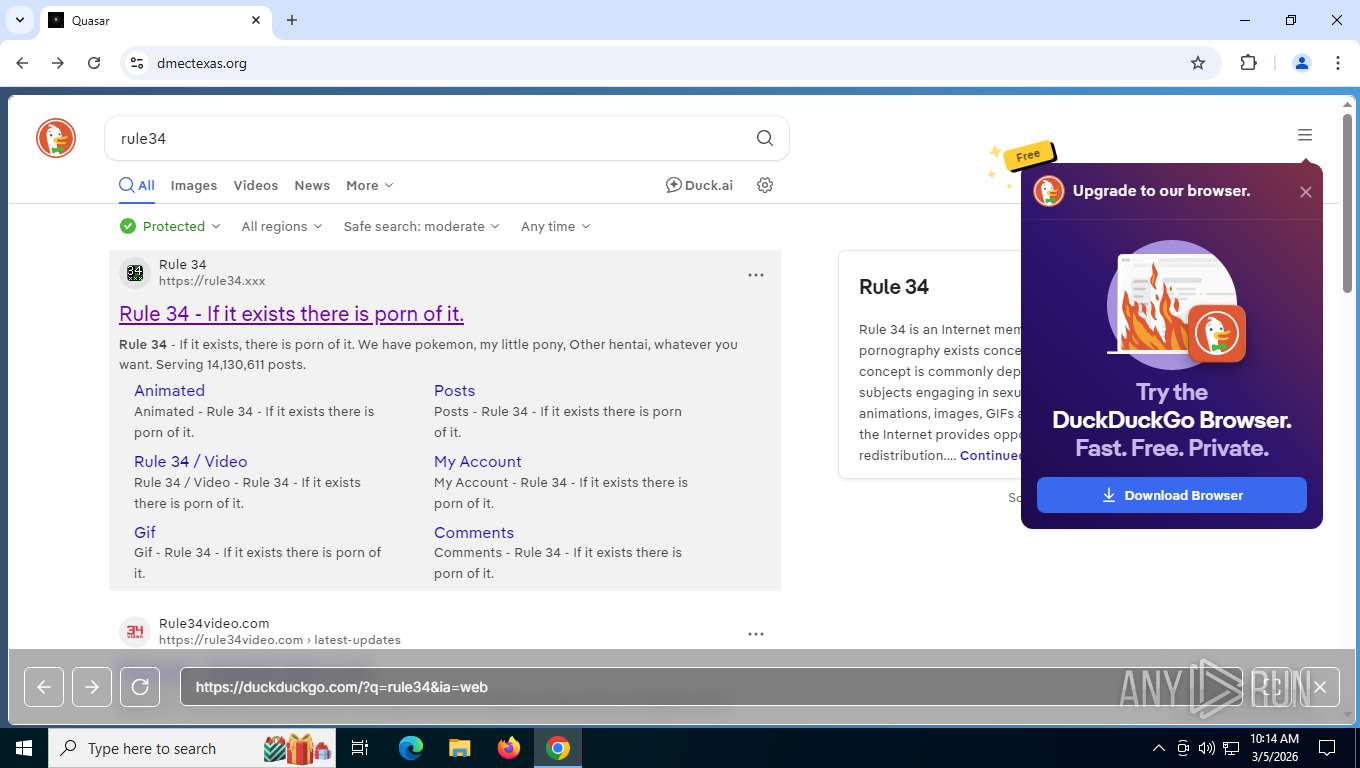Open the Comments sitelink
Viewport: 1360px width, 768px height.
(x=474, y=533)
